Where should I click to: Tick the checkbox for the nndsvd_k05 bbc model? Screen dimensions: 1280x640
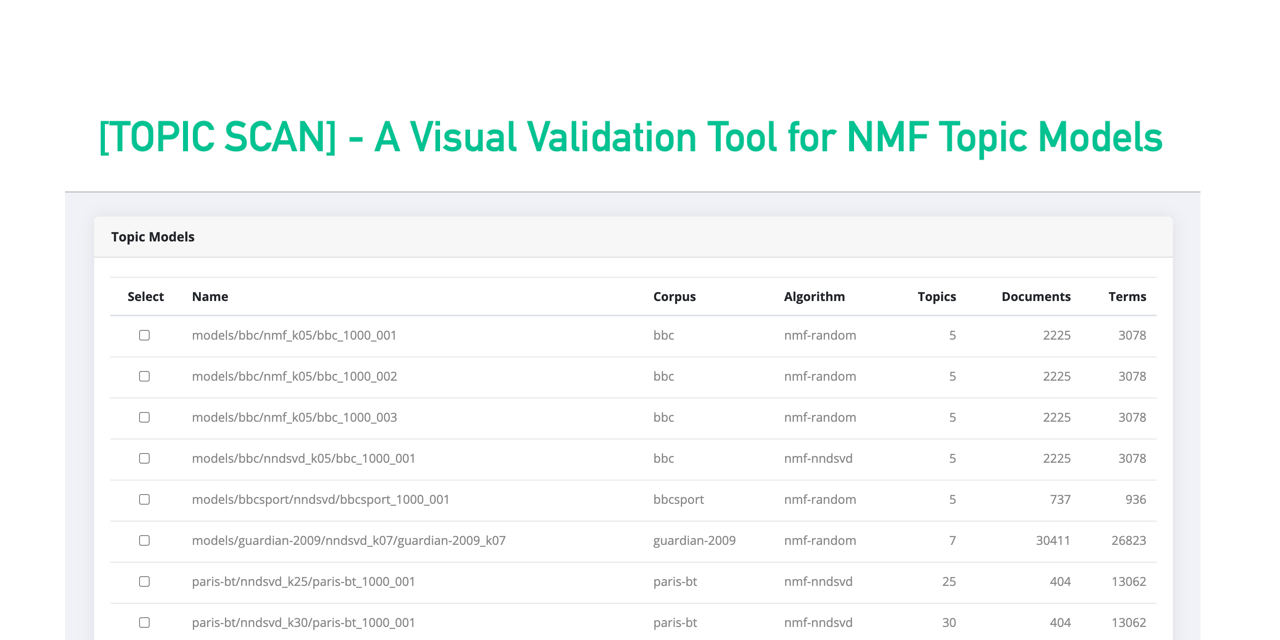144,458
